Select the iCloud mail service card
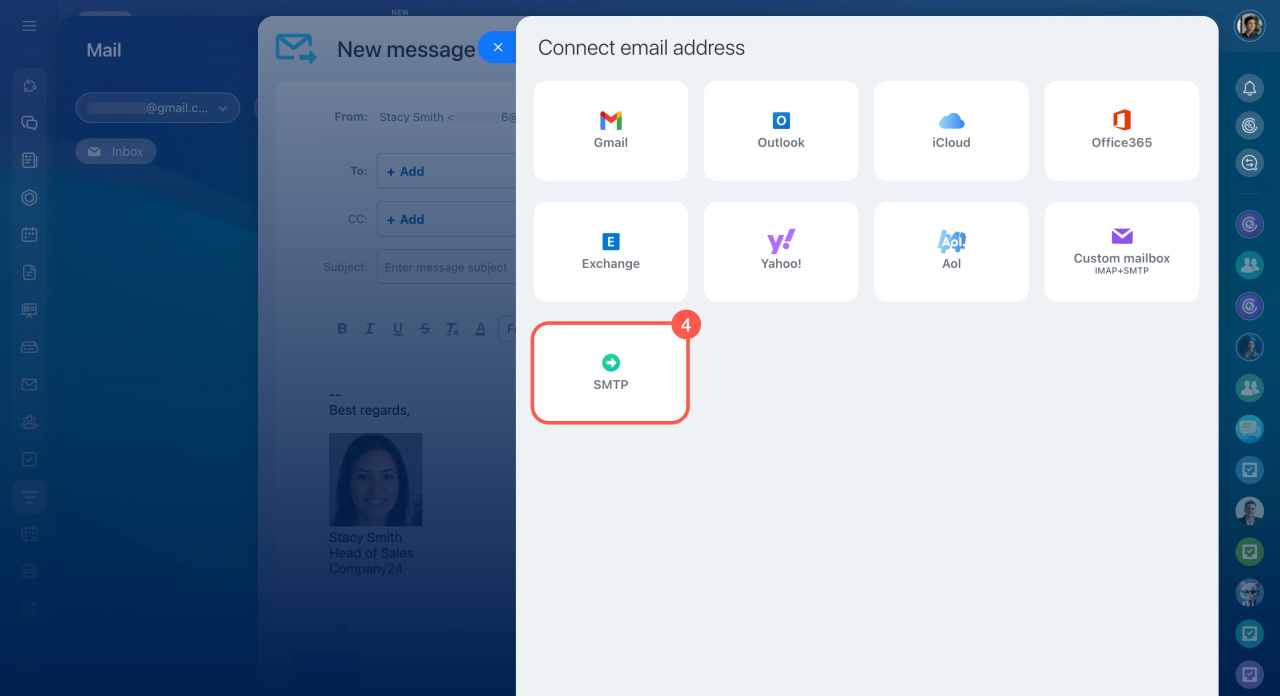 [x=951, y=131]
